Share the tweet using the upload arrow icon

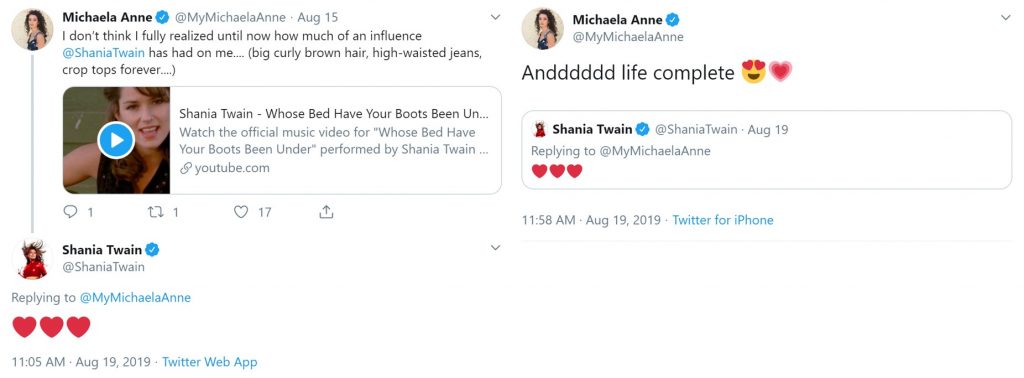pyautogui.click(x=326, y=212)
